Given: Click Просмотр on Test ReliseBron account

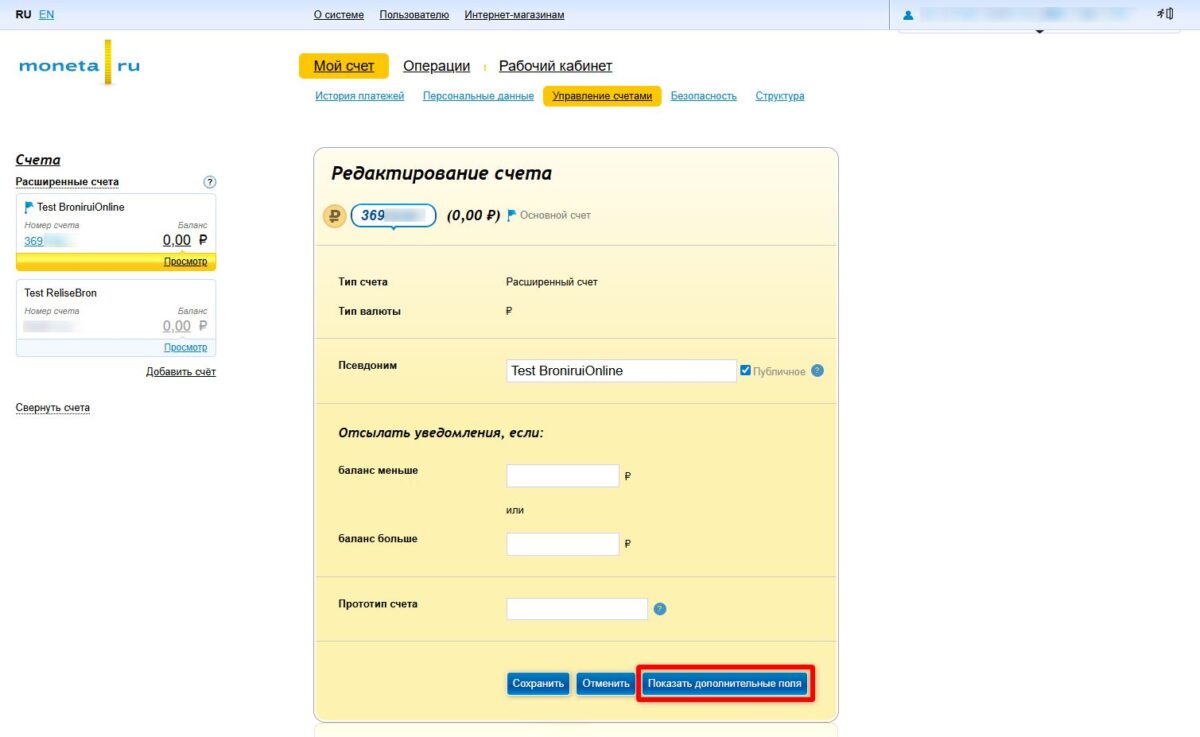Looking at the screenshot, I should click(x=186, y=347).
